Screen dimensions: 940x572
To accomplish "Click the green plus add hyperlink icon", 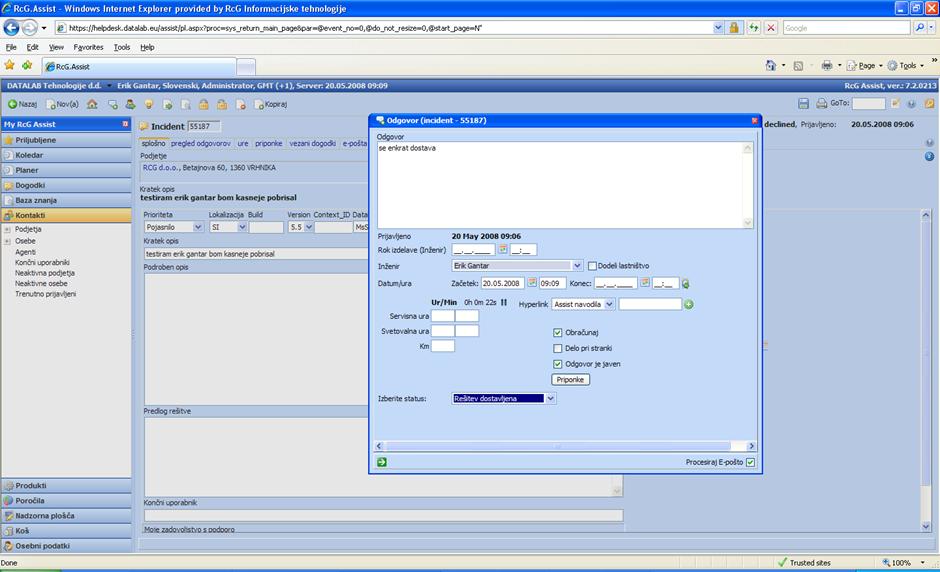I will pyautogui.click(x=689, y=305).
